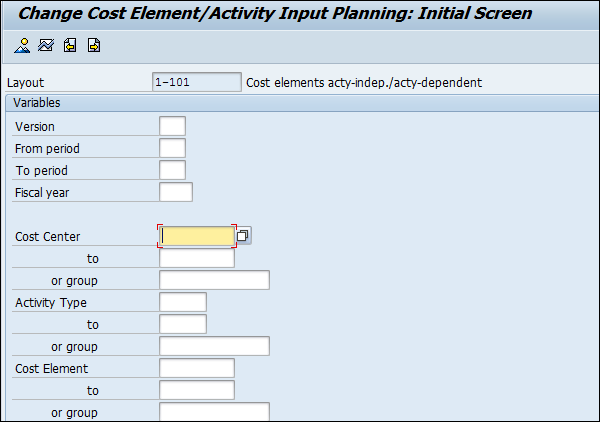Select the To period field

(x=172, y=170)
